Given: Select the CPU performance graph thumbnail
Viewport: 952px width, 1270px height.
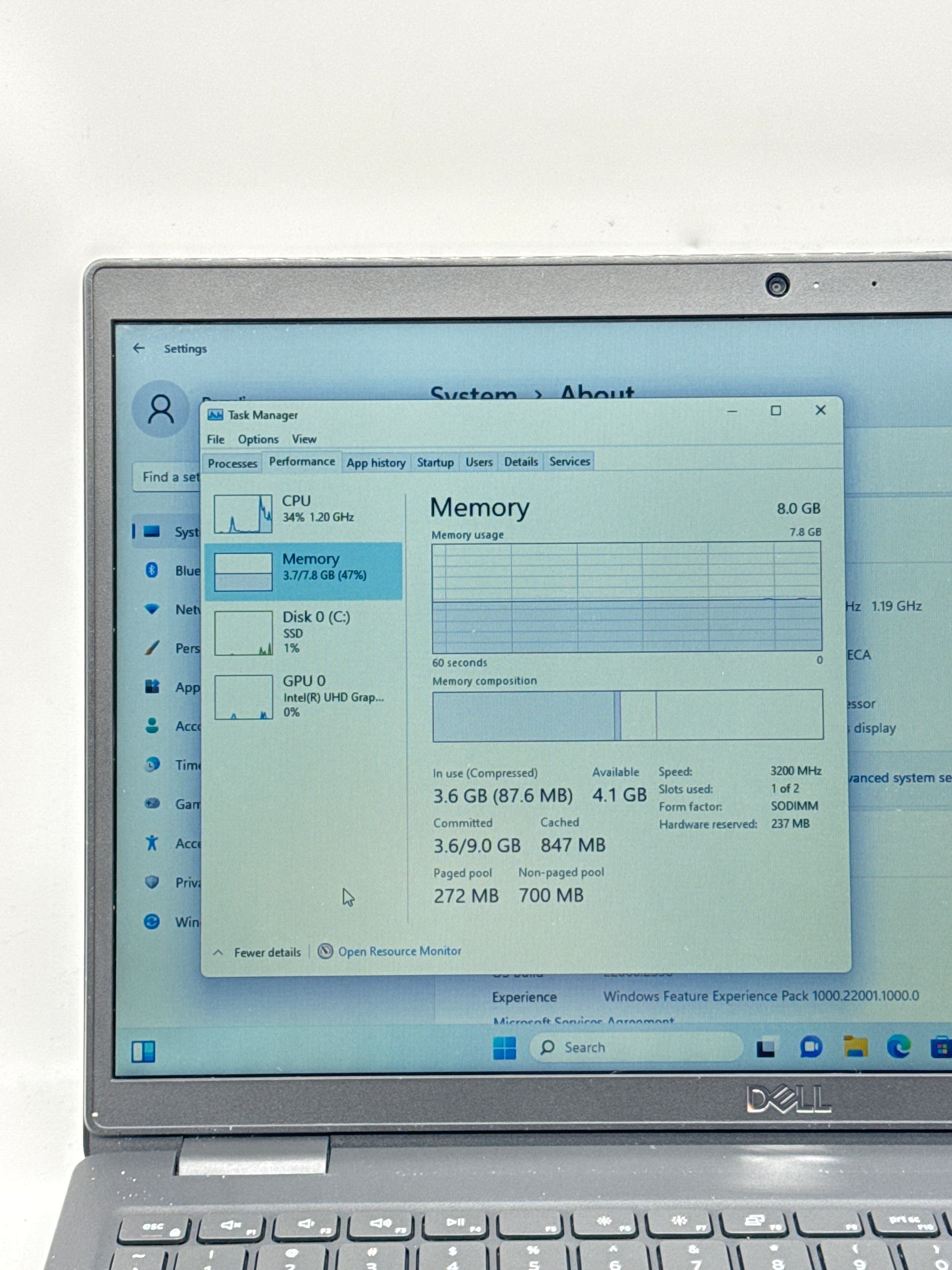Looking at the screenshot, I should point(243,514).
